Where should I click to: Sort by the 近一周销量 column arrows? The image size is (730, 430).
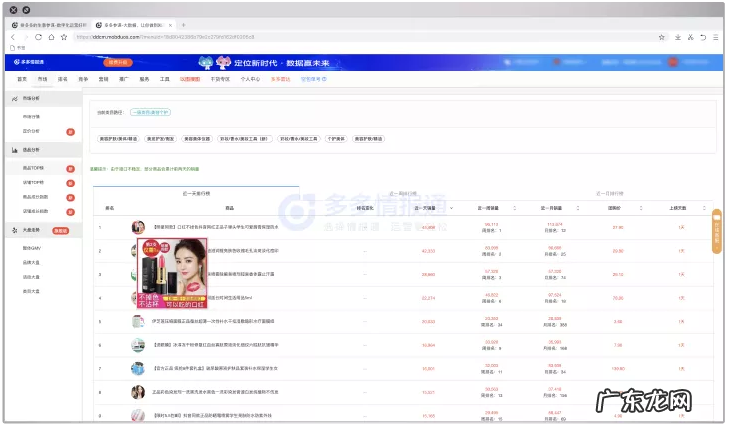[x=516, y=209]
